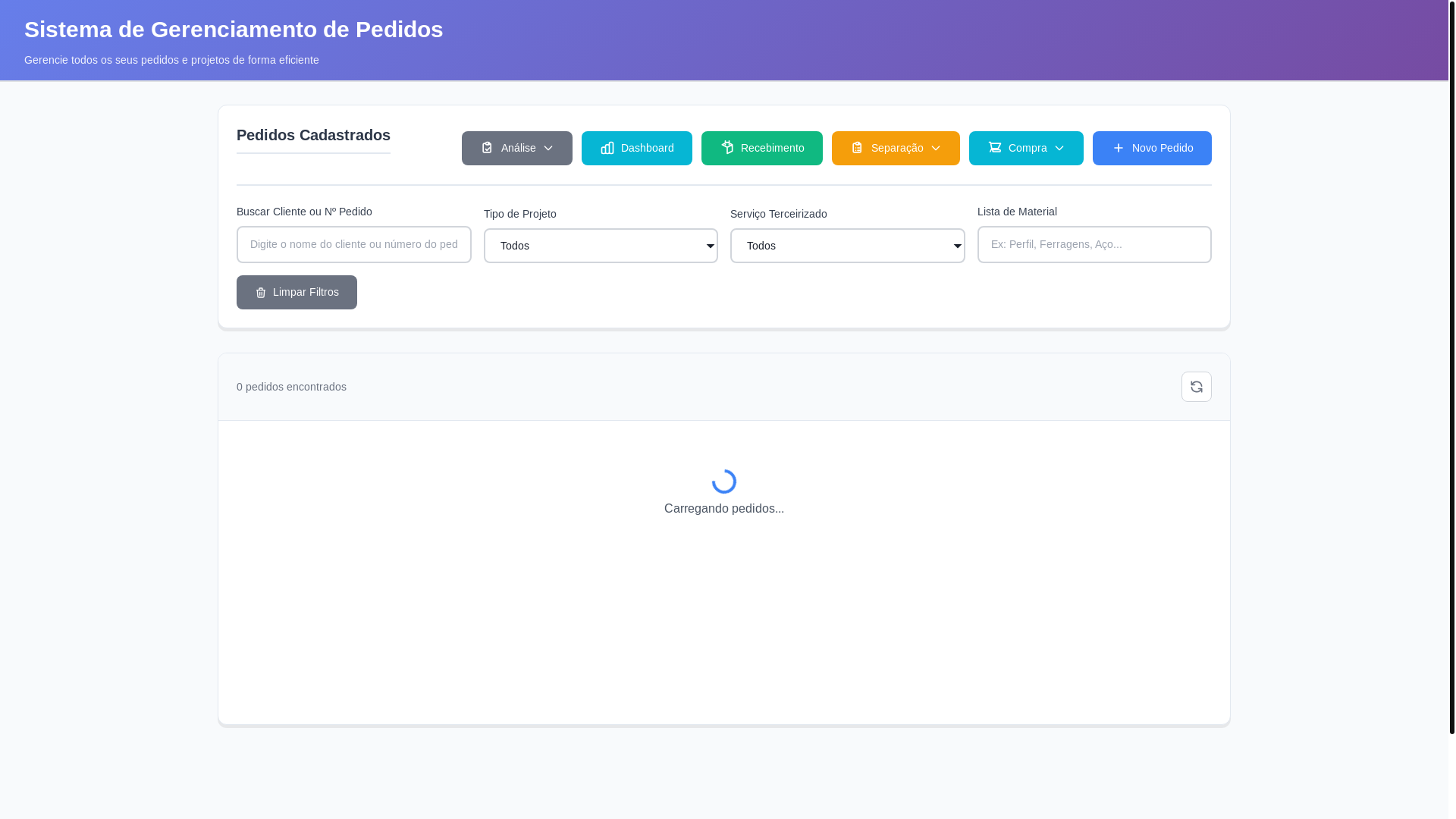Screen dimensions: 1456x819
Task: Click the 'Pedidos Cadastrados' heading
Action: point(313,135)
